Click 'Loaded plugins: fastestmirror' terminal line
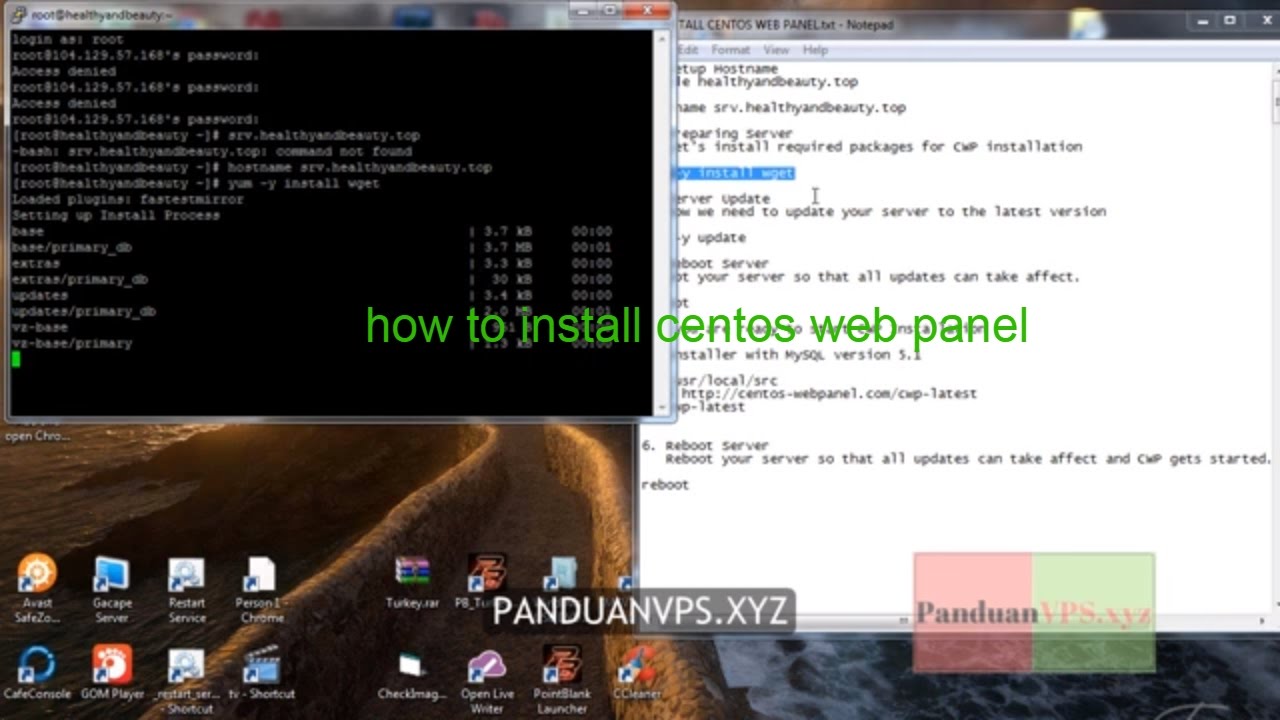Image resolution: width=1280 pixels, height=720 pixels. (x=128, y=200)
